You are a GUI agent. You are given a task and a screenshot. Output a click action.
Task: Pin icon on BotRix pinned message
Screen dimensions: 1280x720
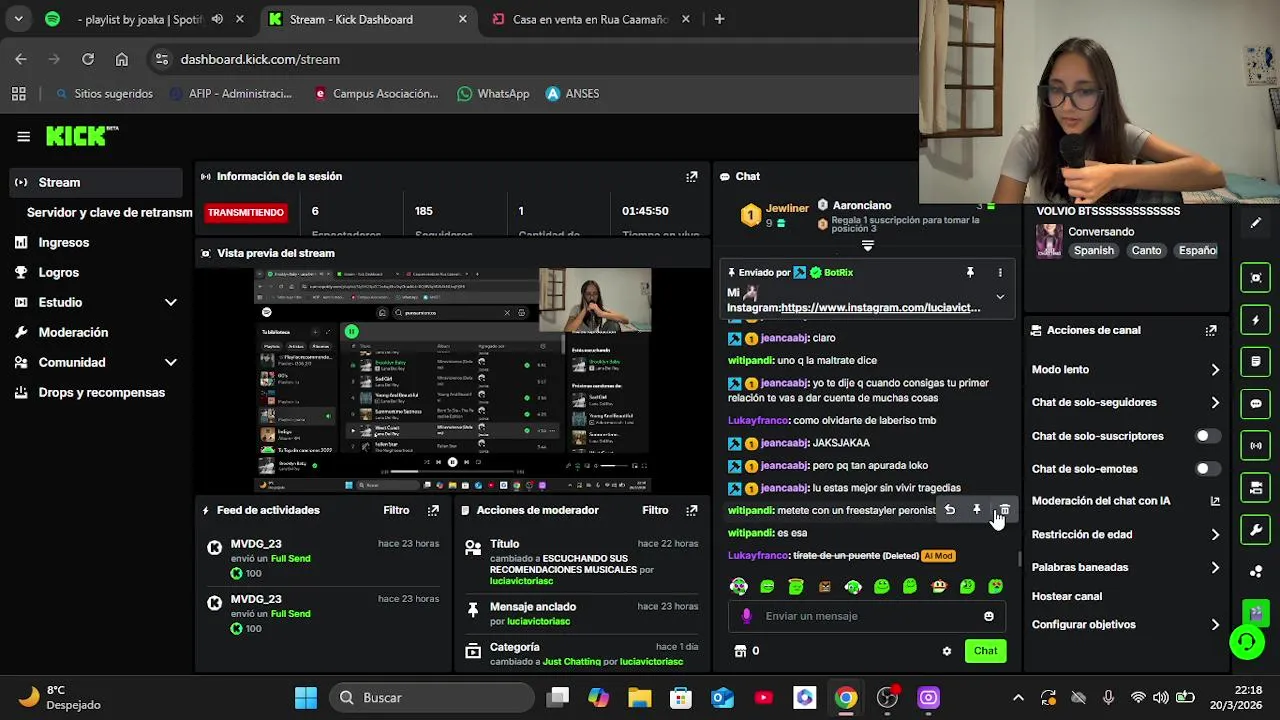969,272
